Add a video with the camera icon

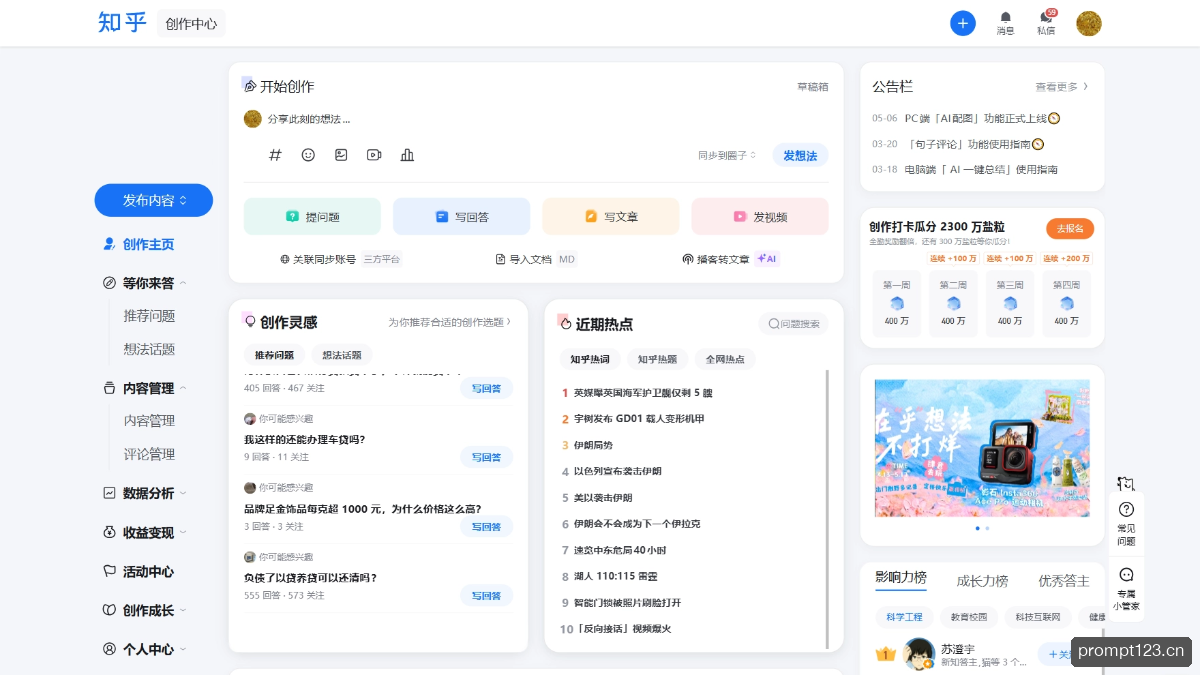point(374,155)
